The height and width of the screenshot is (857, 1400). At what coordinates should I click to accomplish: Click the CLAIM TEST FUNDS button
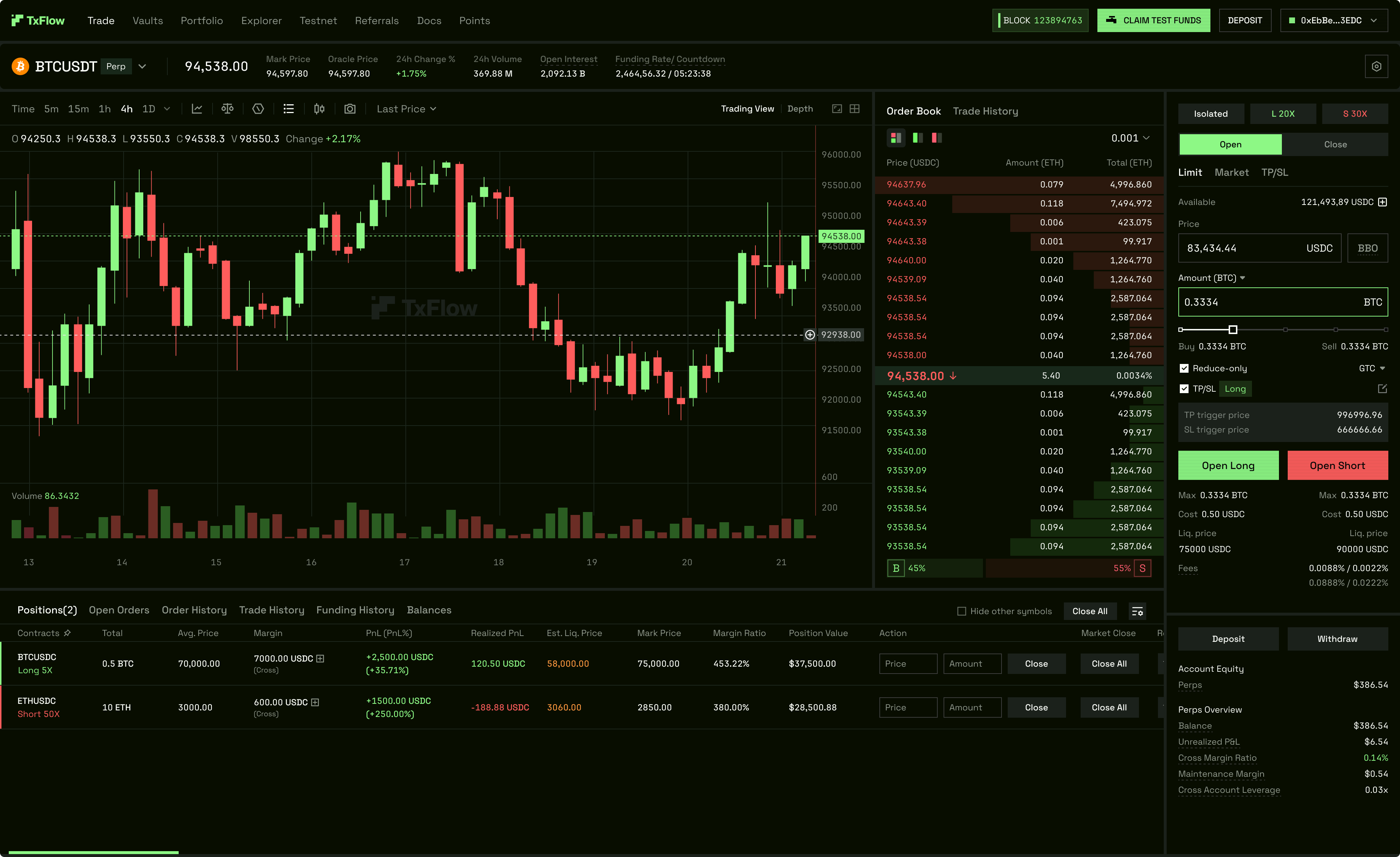click(x=1154, y=20)
